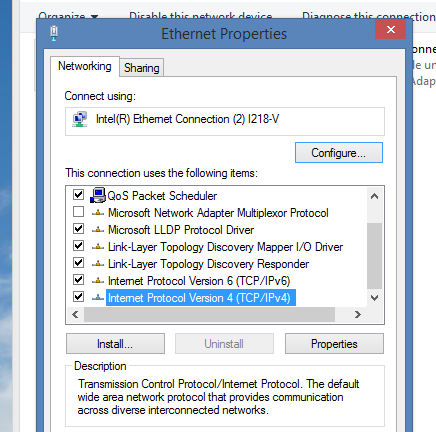
Task: Click the horizontal scroll left arrow
Action: (75, 314)
